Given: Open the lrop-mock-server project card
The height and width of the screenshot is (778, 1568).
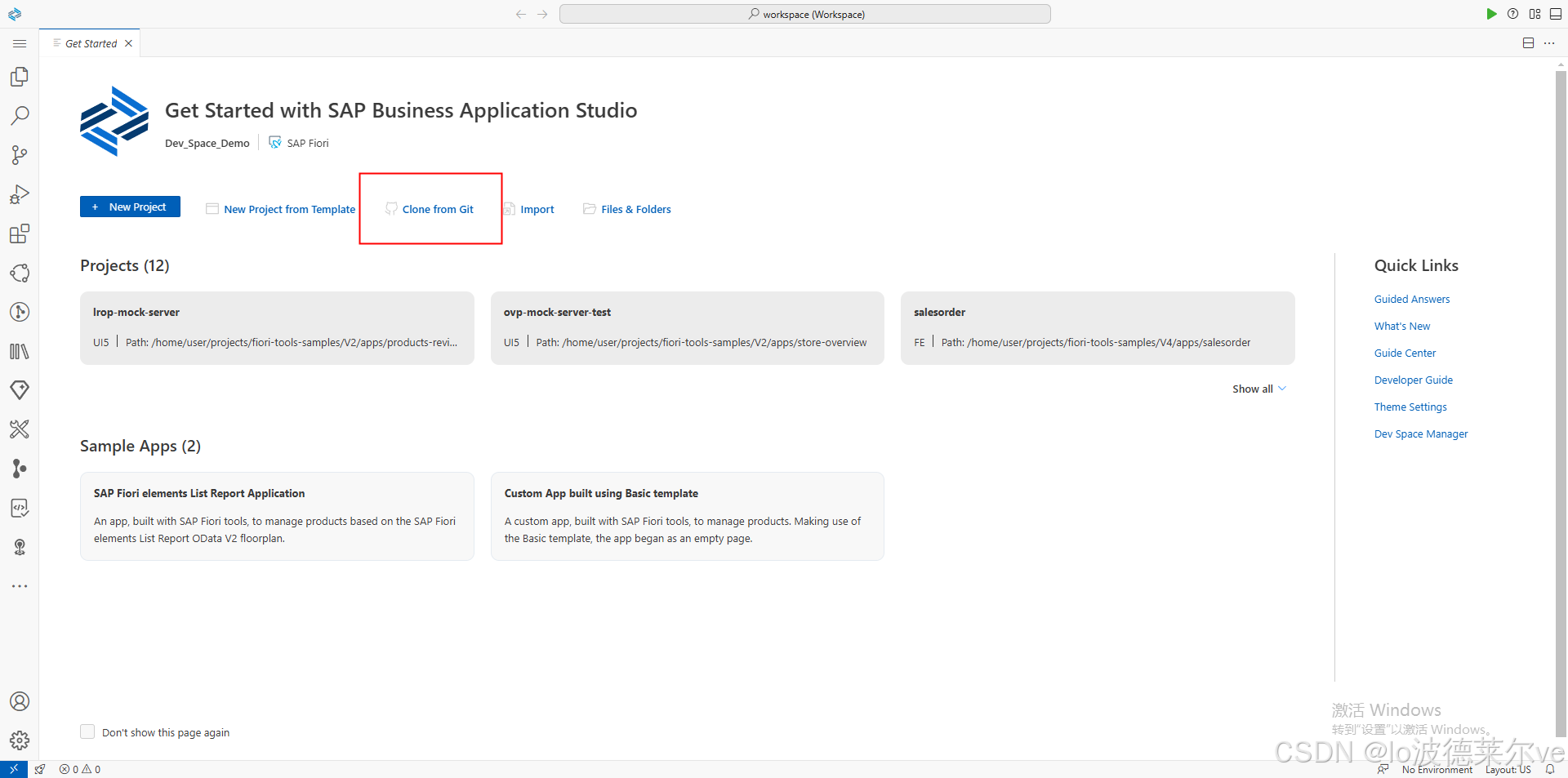Looking at the screenshot, I should [x=277, y=328].
